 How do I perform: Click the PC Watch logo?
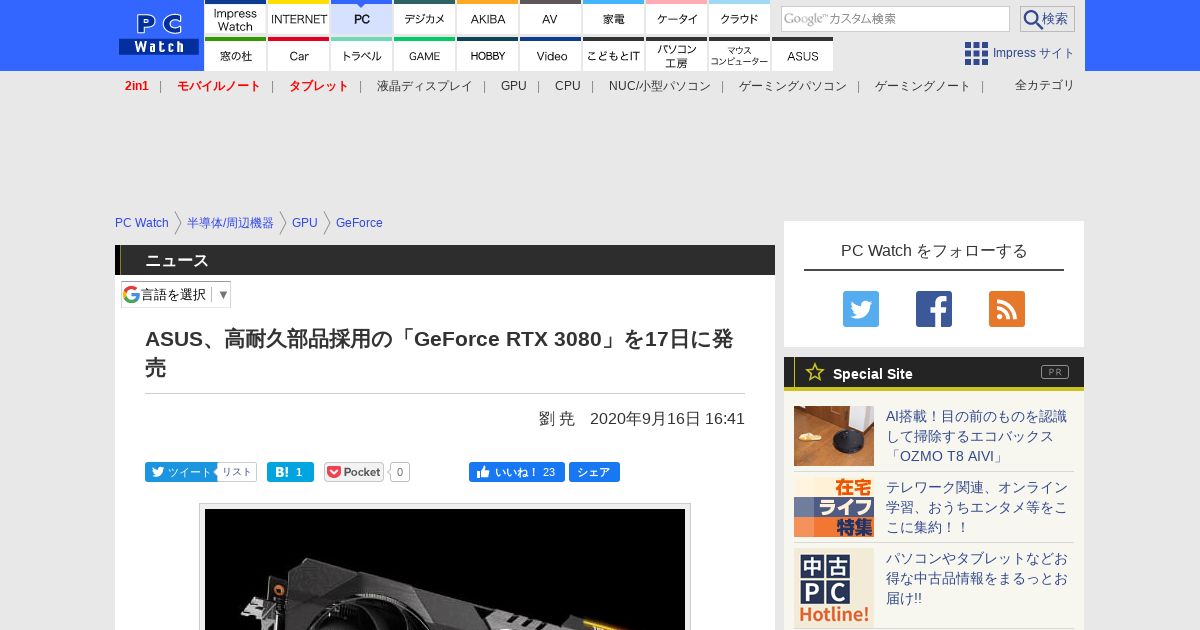pos(159,34)
